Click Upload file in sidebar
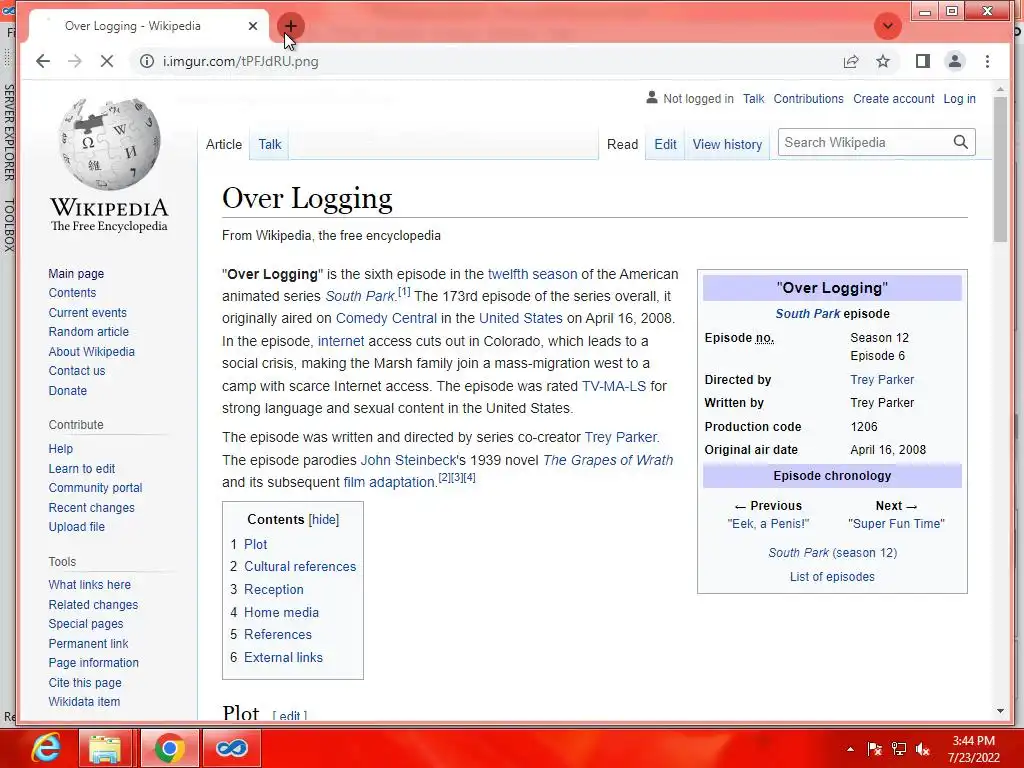The image size is (1024, 768). (x=76, y=526)
